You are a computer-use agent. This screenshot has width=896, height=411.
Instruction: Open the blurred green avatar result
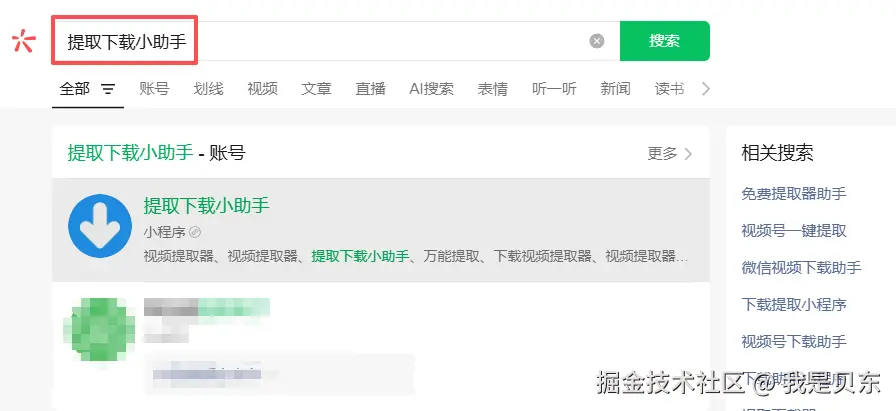pos(99,330)
